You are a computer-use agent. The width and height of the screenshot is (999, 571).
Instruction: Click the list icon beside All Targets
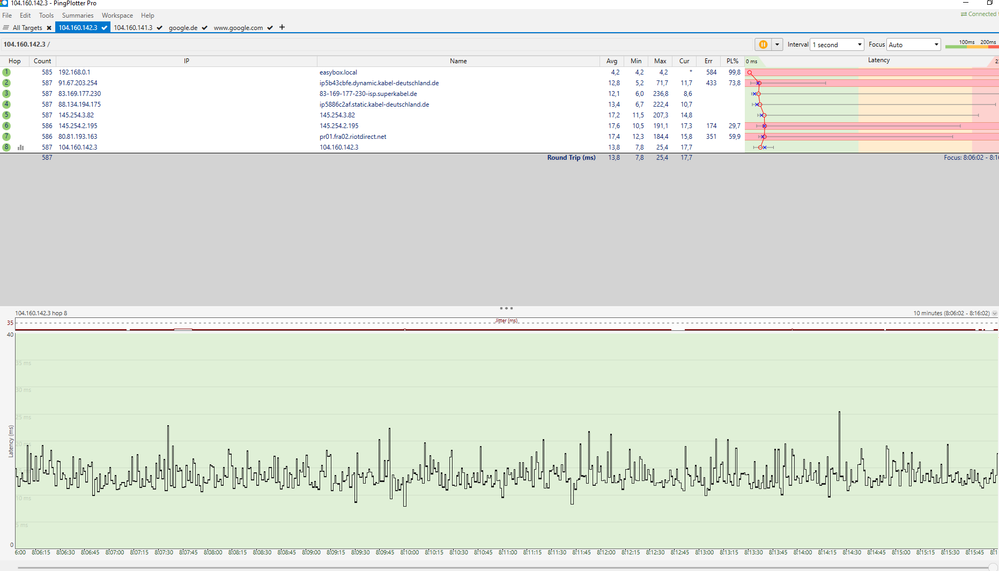coord(6,28)
